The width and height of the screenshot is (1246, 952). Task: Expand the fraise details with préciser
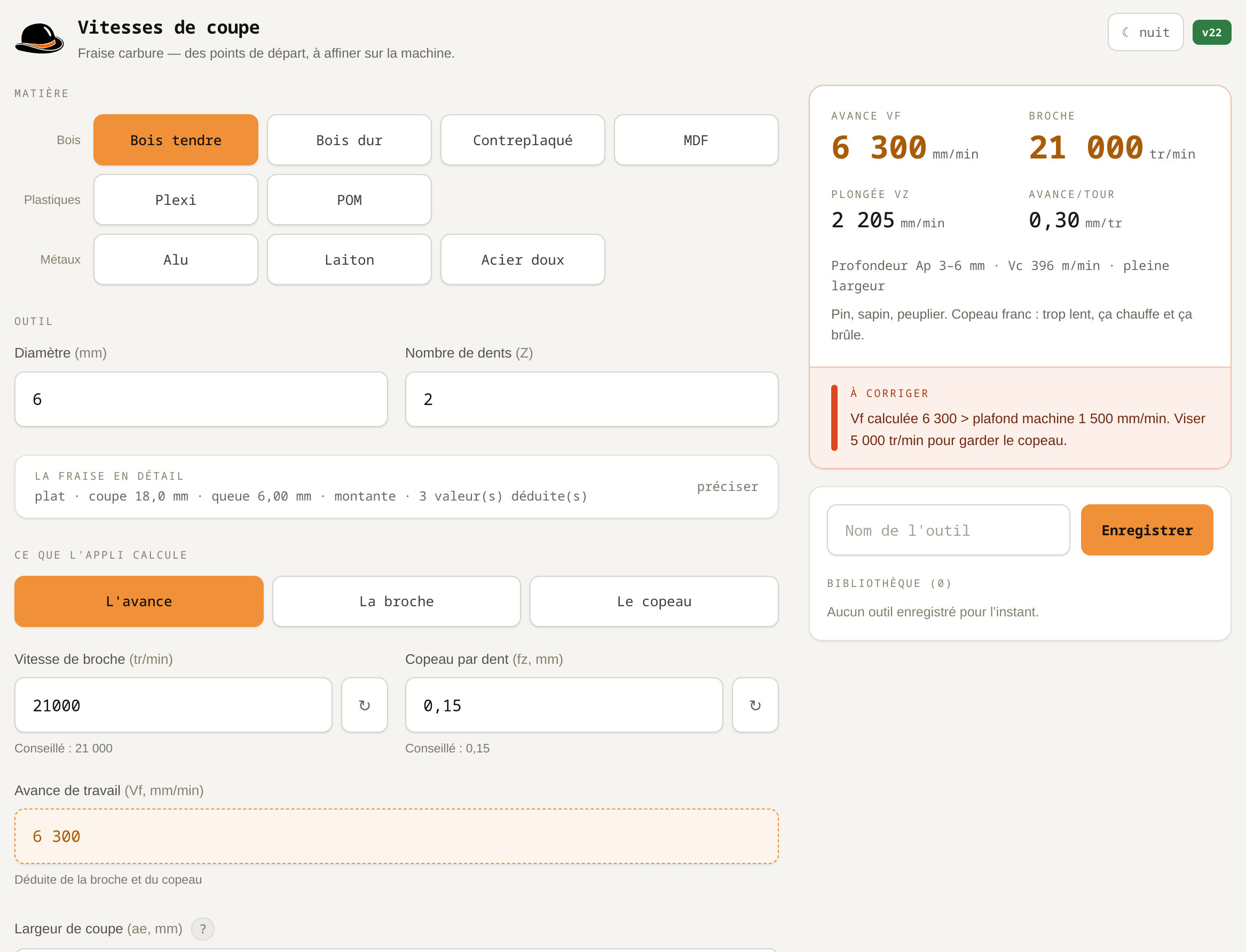coord(727,487)
